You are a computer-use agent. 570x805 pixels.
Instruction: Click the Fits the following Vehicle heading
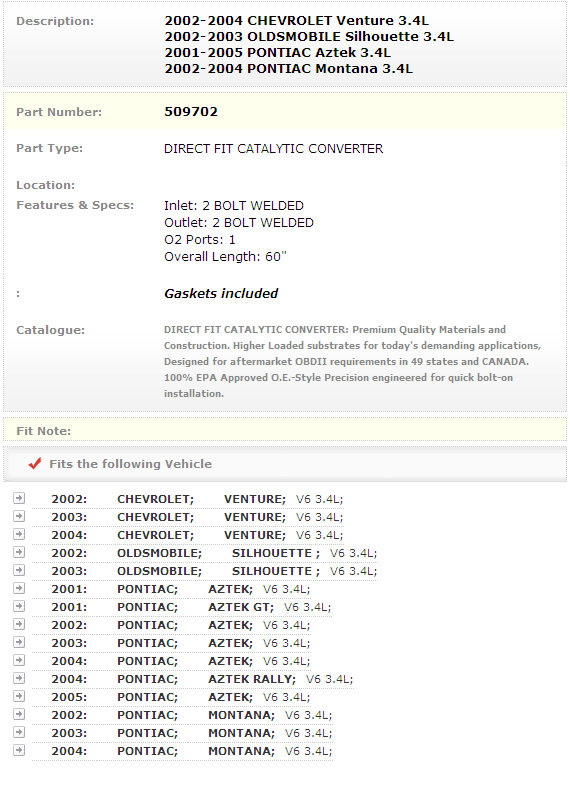point(130,464)
